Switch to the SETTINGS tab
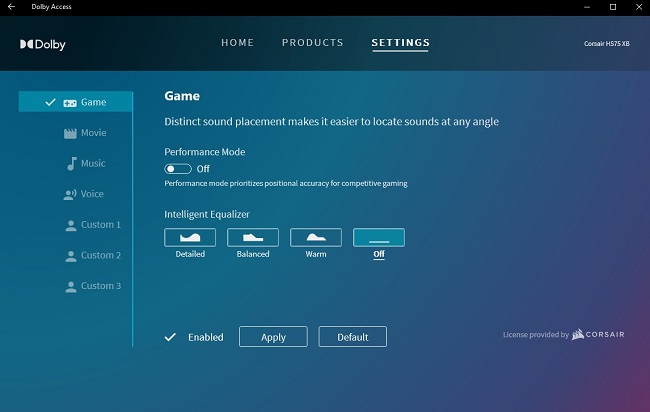The width and height of the screenshot is (650, 412). (400, 43)
